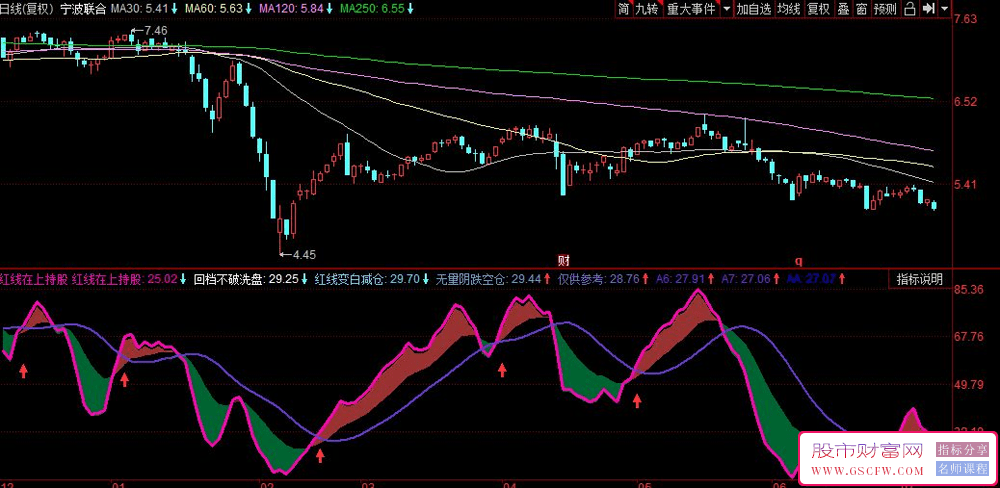1000x488 pixels.
Task: Toggle the 均线 moving average lines
Action: (x=789, y=9)
